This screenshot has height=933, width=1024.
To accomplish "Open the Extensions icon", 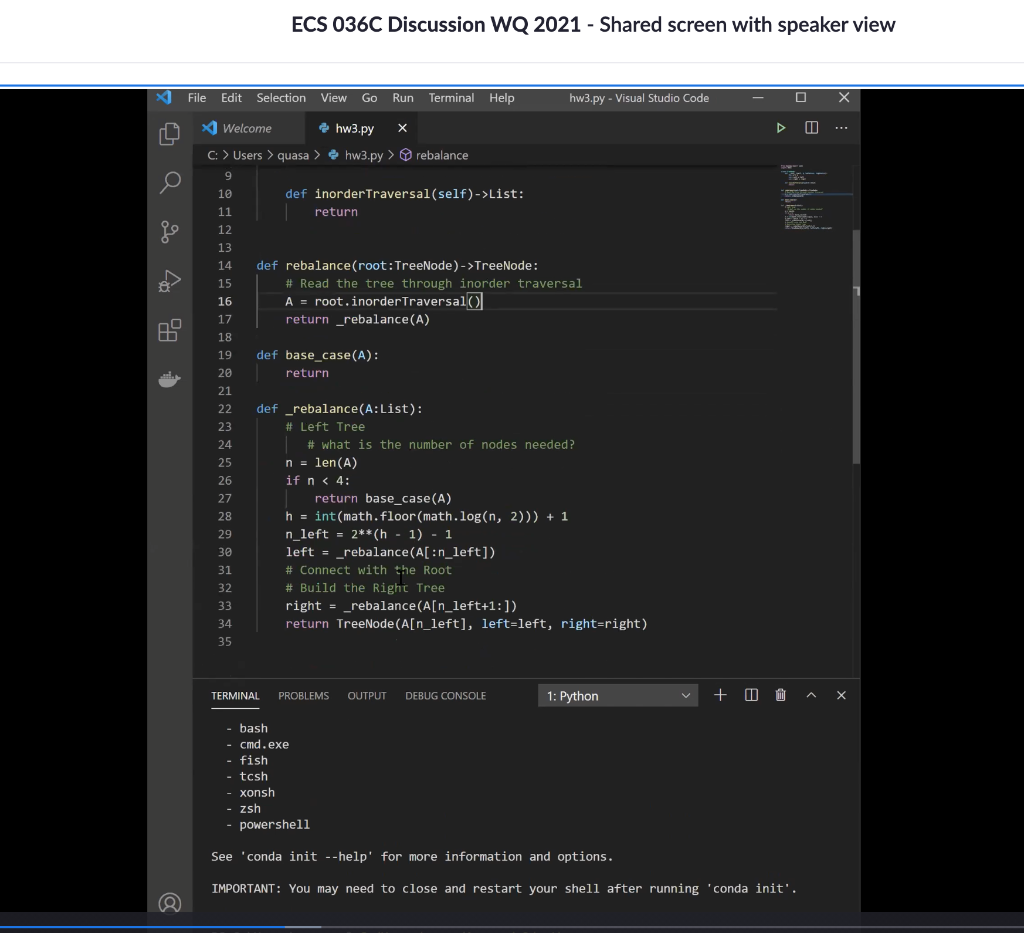I will [170, 330].
